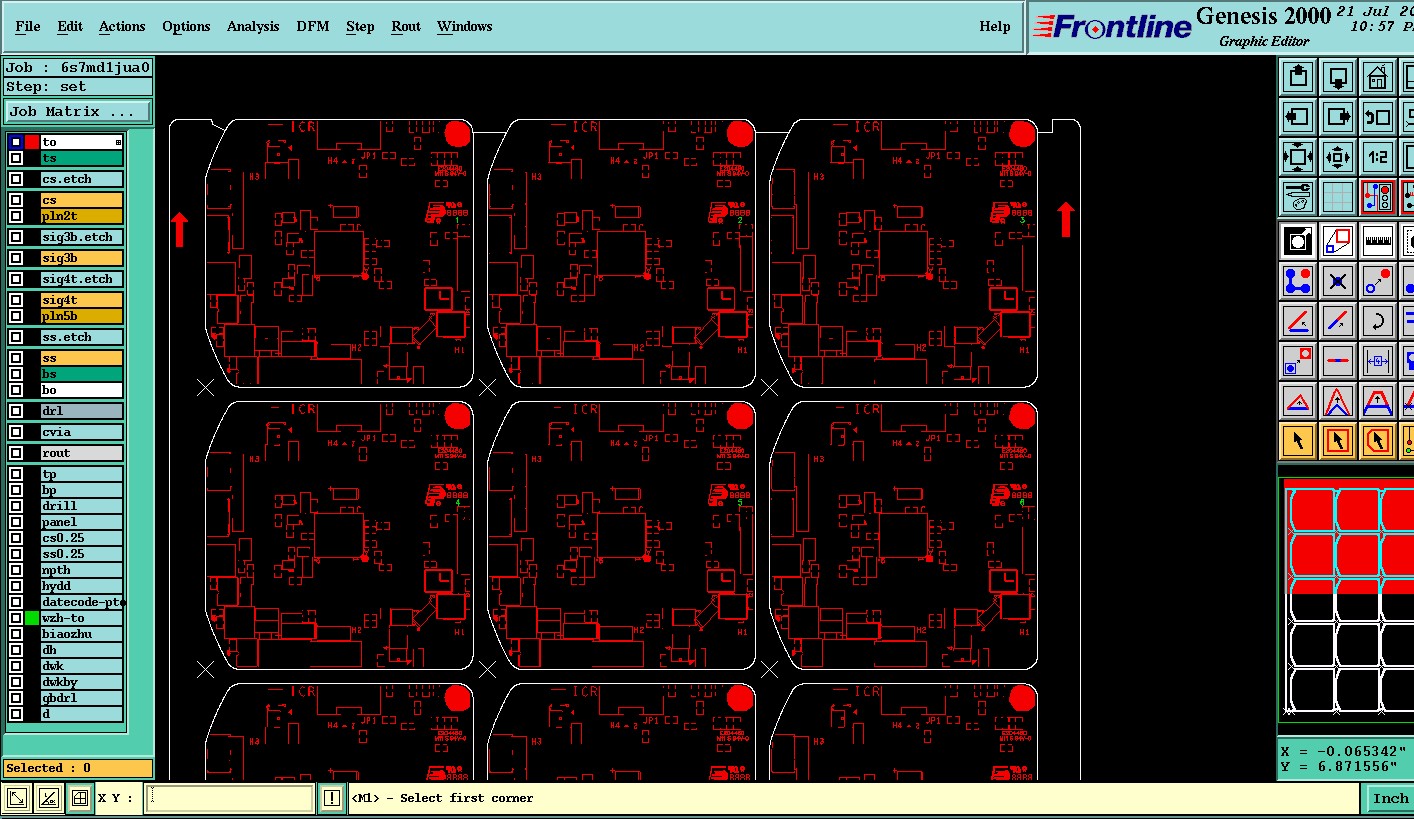This screenshot has height=819, width=1414.
Task: Toggle the checkbox for layer sig3b
Action: 16,258
